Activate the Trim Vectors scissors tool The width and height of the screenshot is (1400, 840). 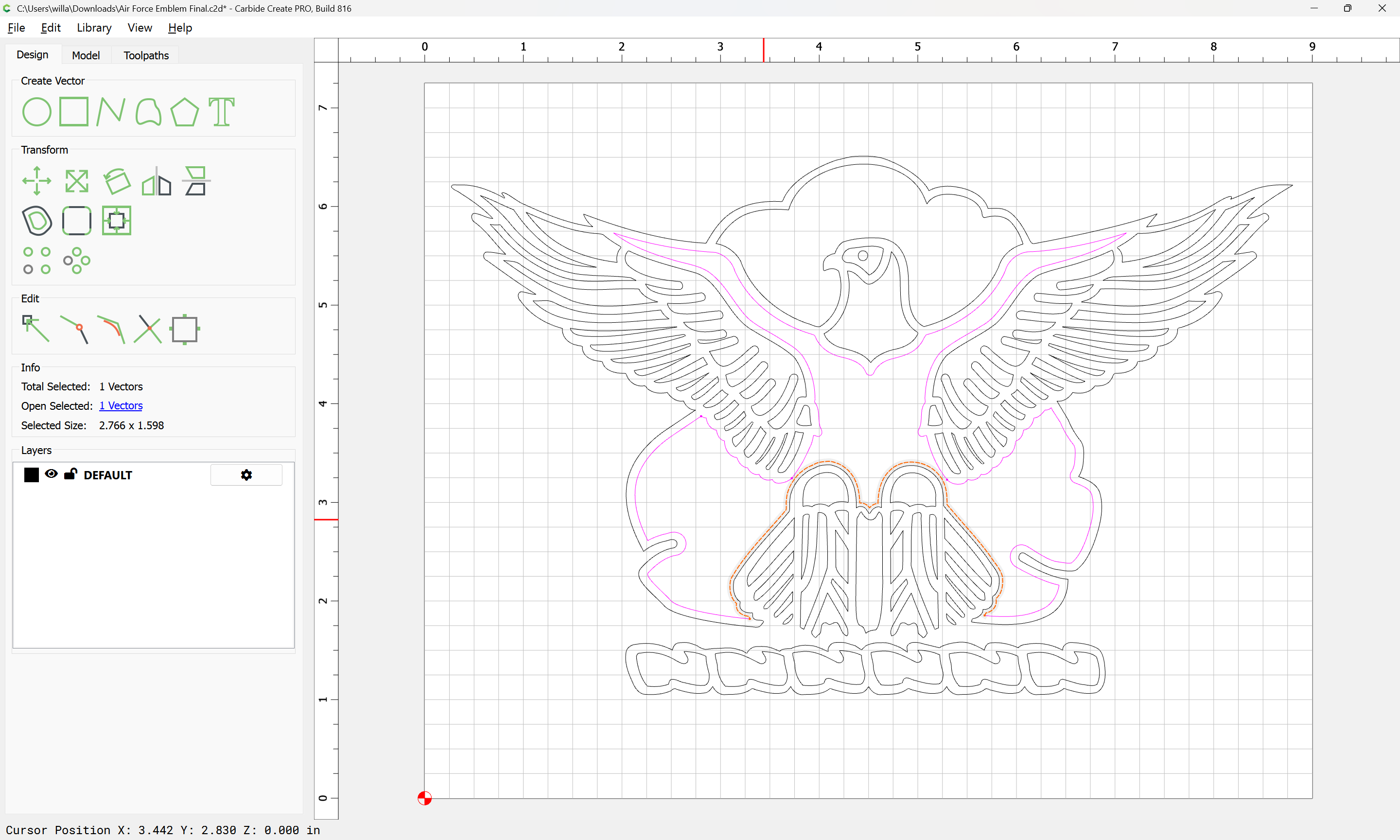pos(148,329)
